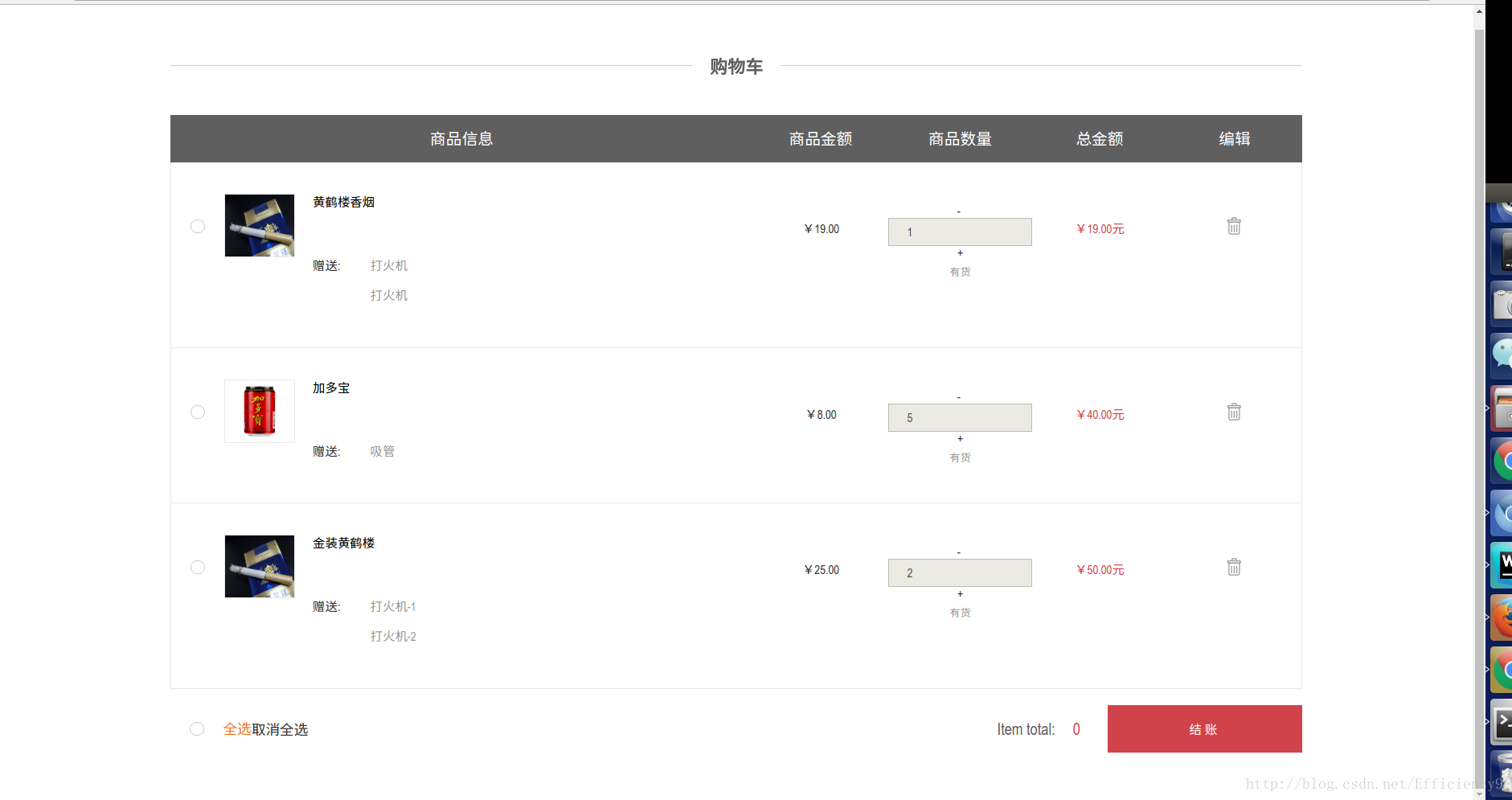
Task: Decrease quantity of 加多宝 with minus
Action: tap(959, 397)
